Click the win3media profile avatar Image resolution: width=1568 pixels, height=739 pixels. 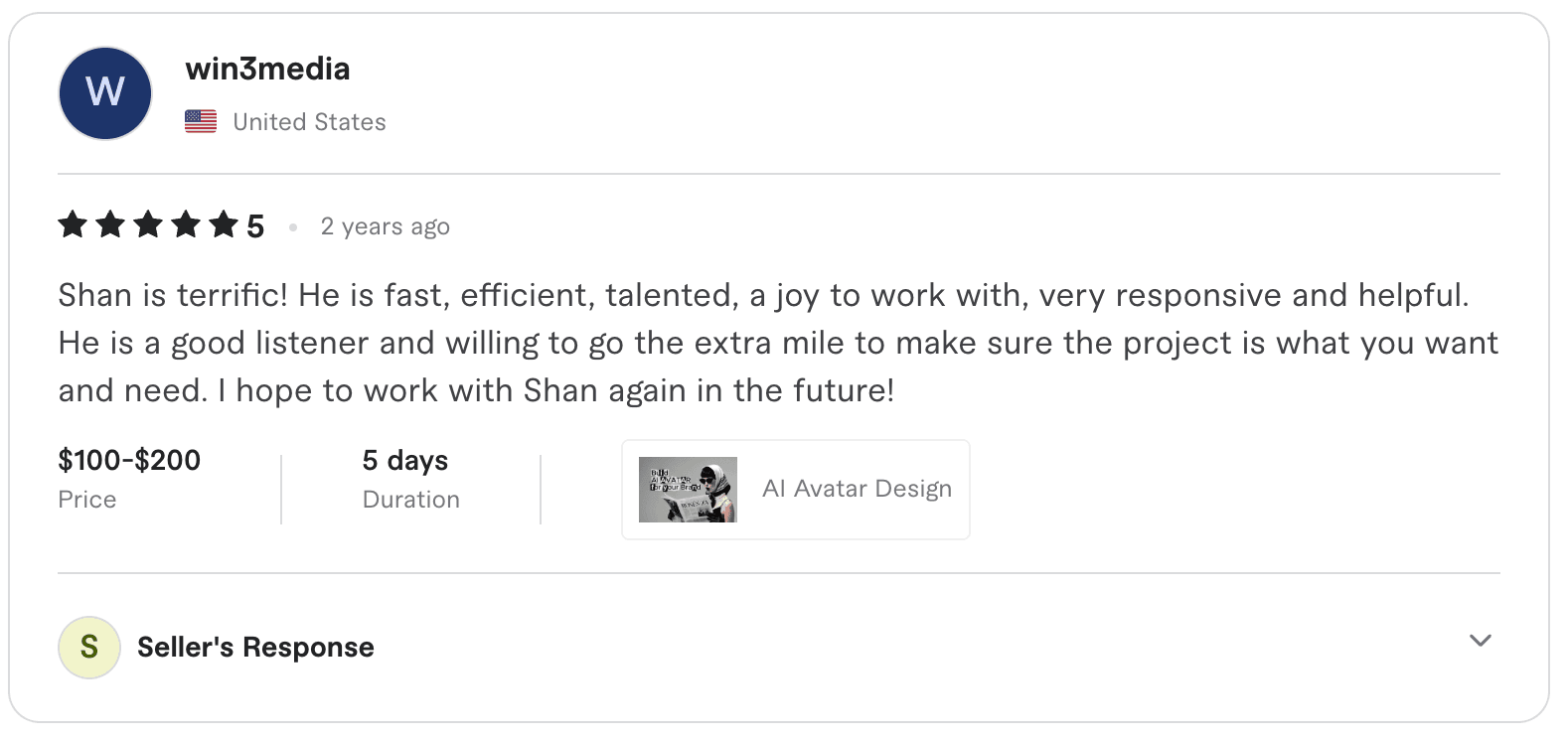click(x=104, y=92)
